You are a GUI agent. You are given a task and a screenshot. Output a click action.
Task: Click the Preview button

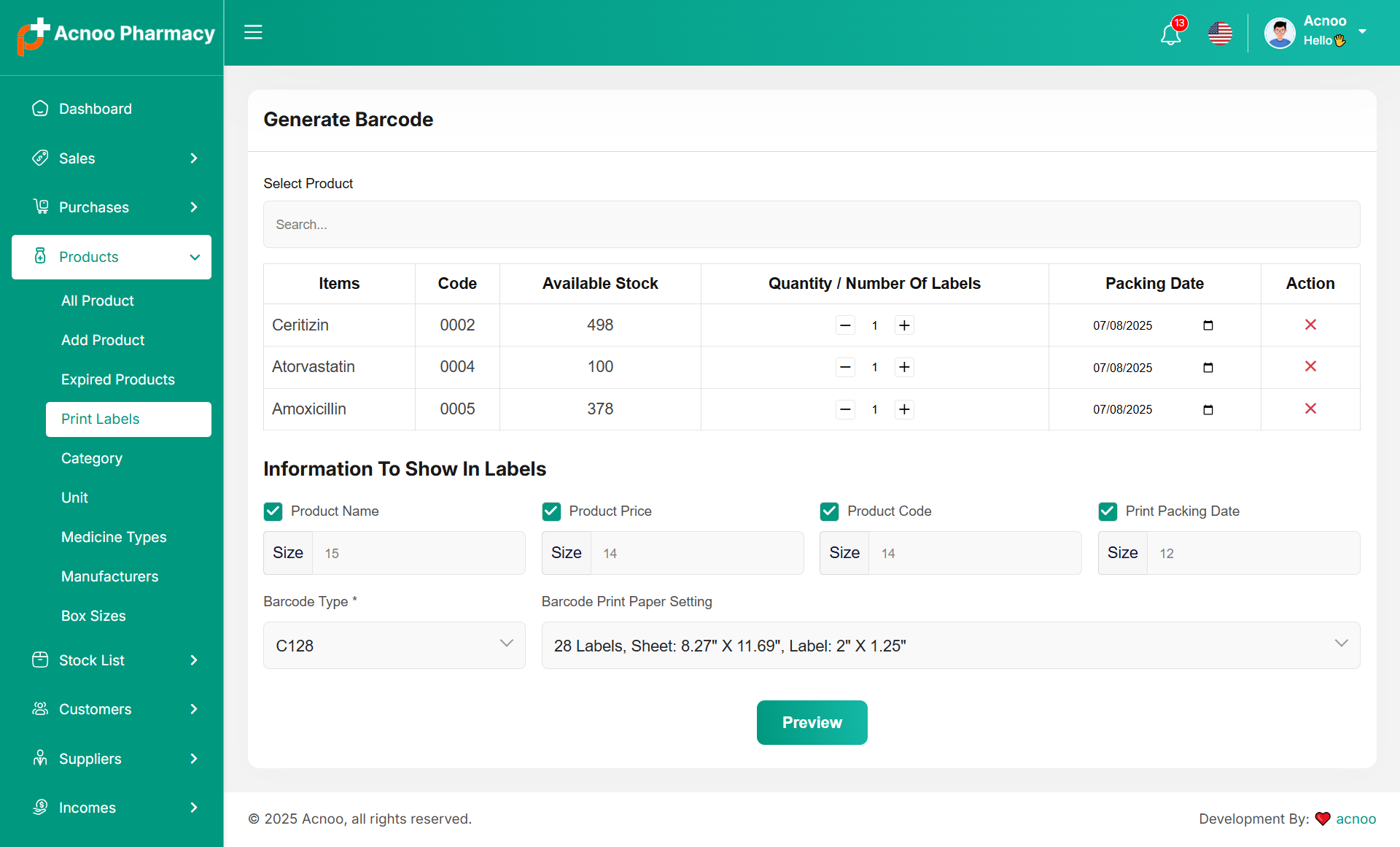point(812,722)
